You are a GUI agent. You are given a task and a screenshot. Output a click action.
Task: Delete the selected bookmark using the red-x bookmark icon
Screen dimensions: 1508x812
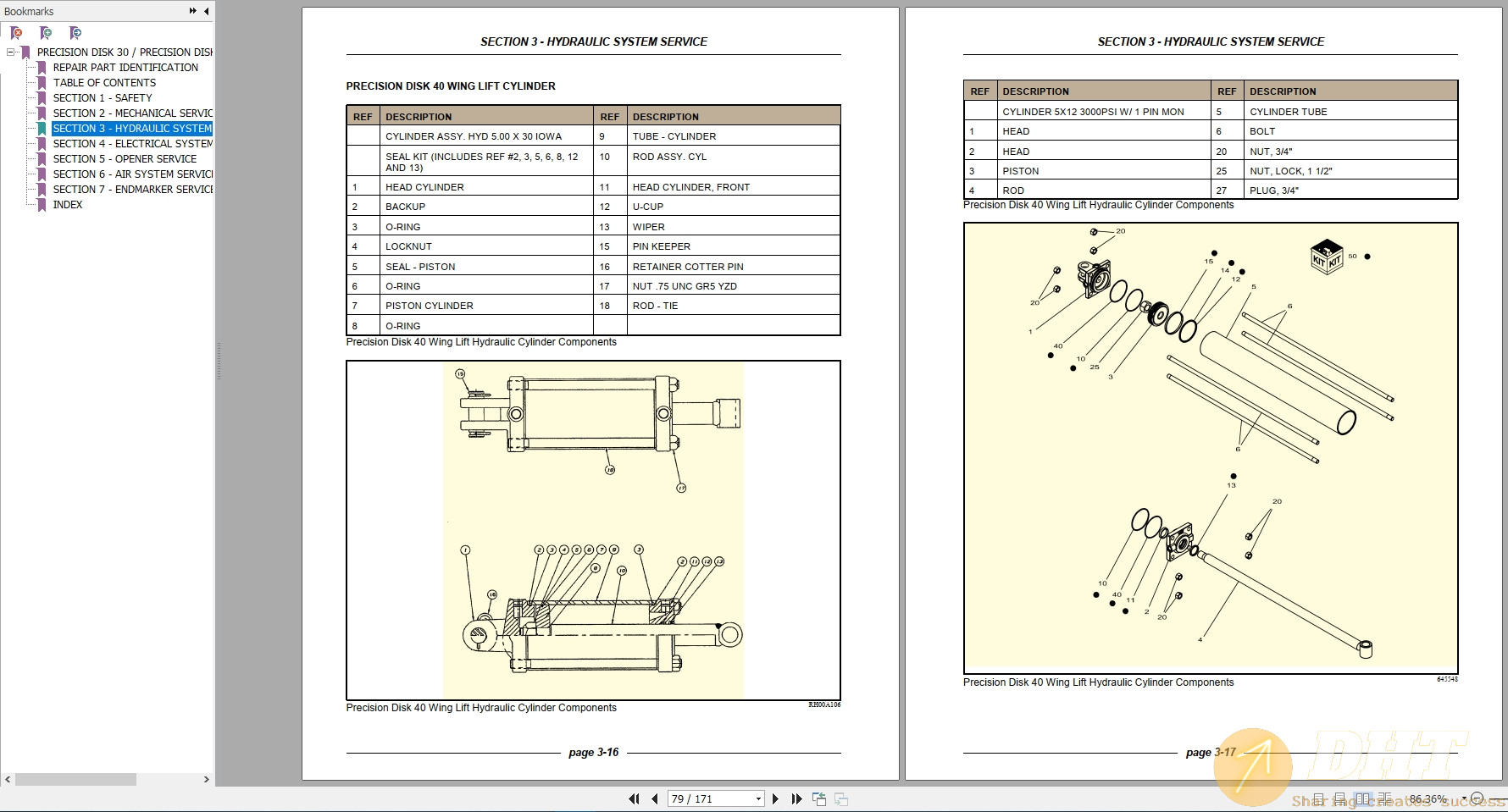[16, 33]
